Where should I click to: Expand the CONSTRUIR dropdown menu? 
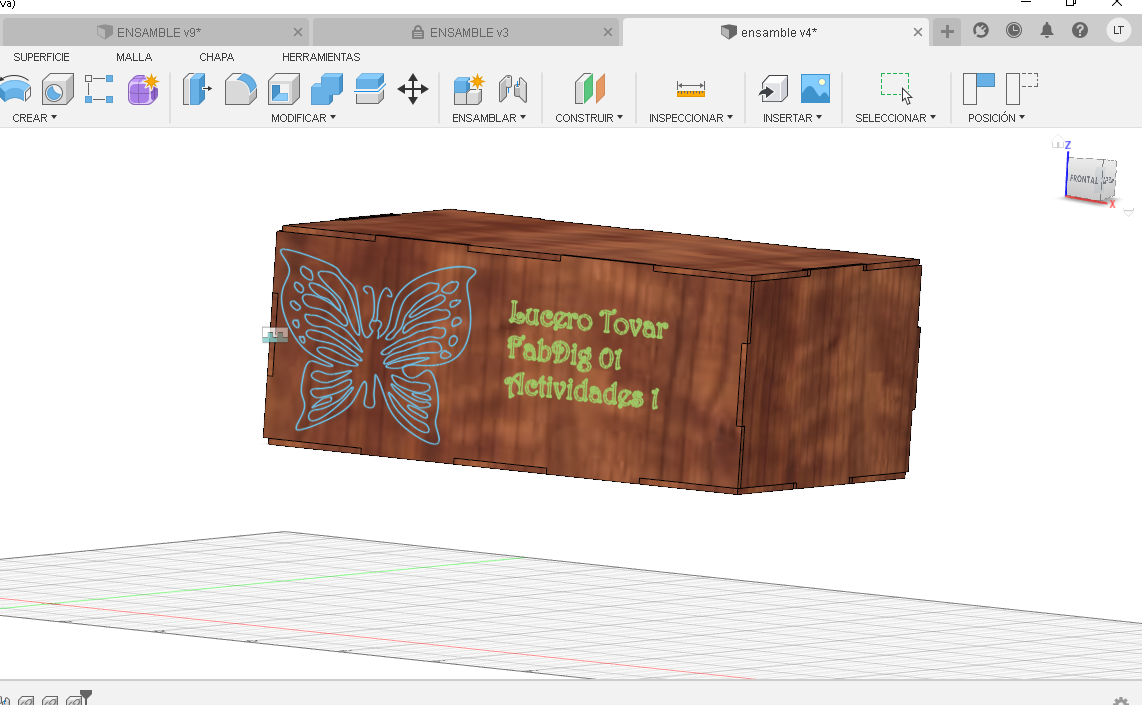[x=588, y=118]
